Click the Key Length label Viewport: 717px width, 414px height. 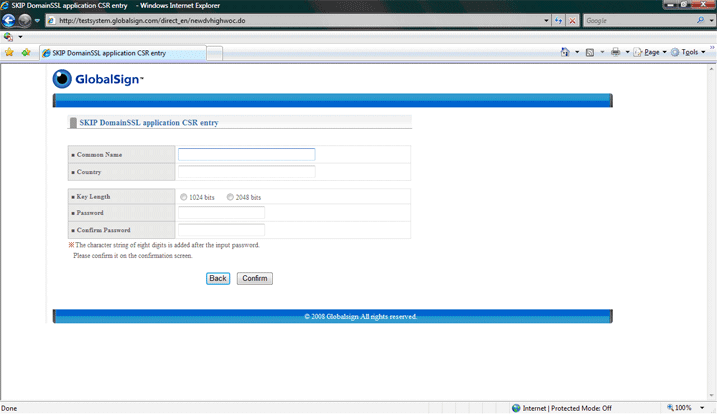93,196
